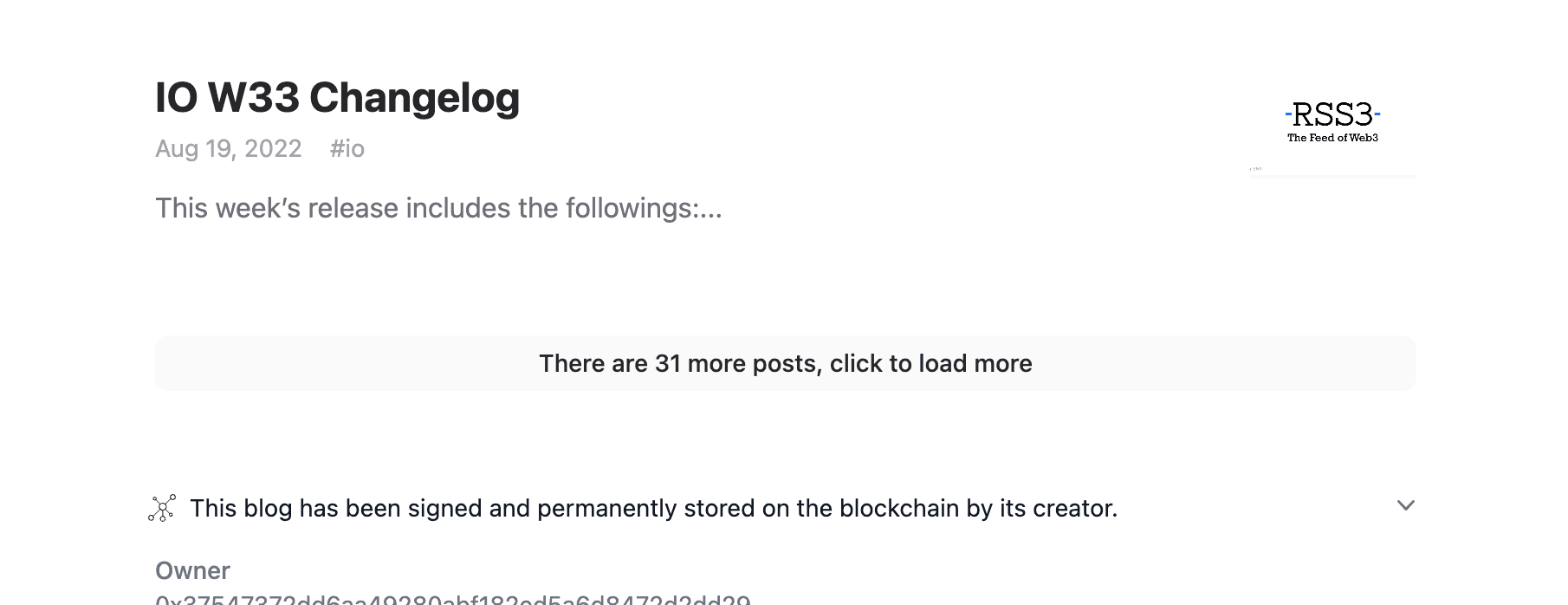Click the left blue dash of RSS3 logo
Viewport: 1568px width, 605px height.
tap(1288, 114)
